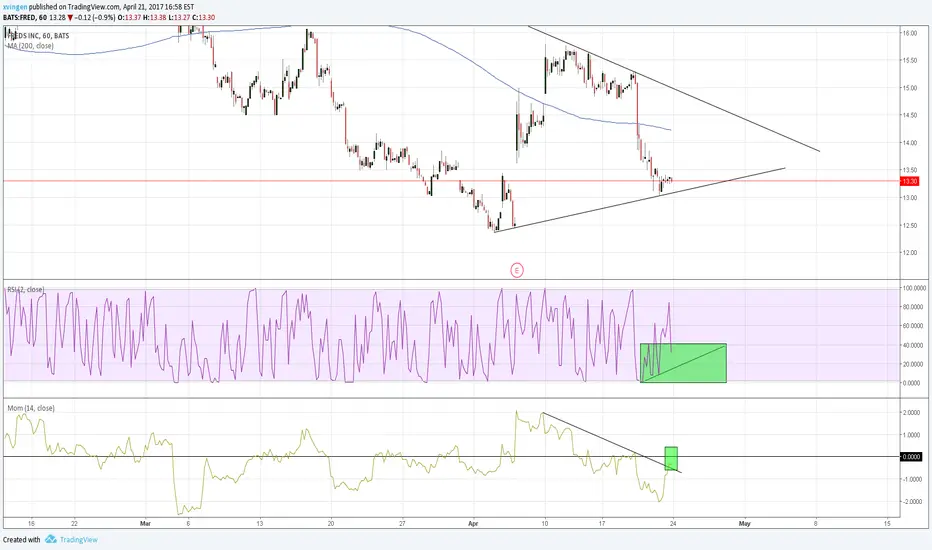Click the 40.0000 RSI axis label

tap(912, 345)
